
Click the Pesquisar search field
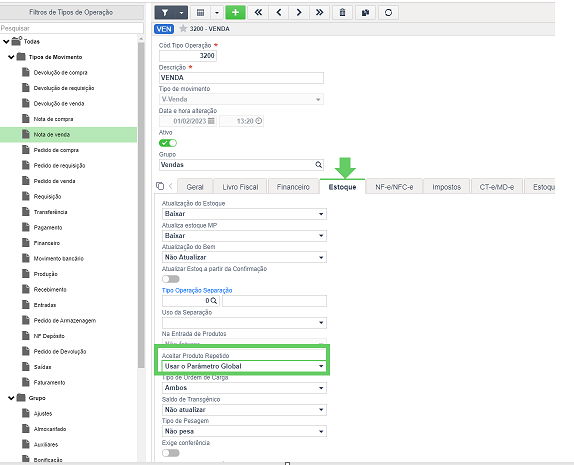coord(72,28)
